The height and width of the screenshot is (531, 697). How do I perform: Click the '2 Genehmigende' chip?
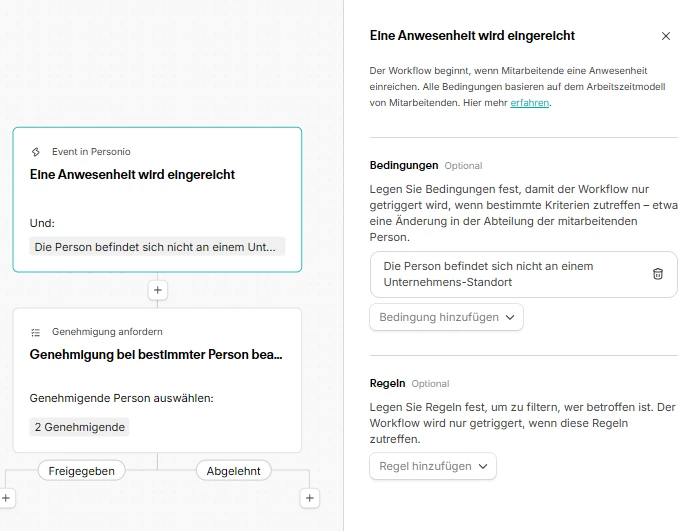[79, 427]
